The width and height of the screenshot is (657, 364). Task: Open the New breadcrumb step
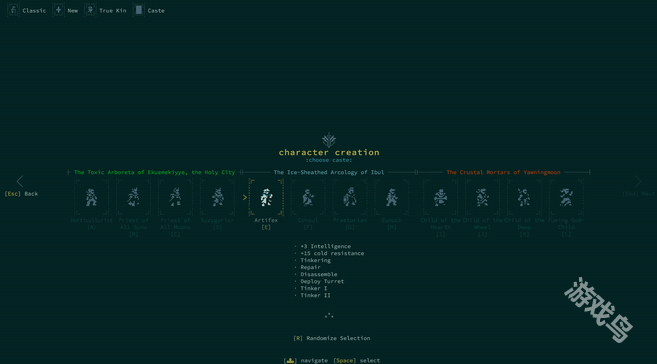pyautogui.click(x=65, y=10)
